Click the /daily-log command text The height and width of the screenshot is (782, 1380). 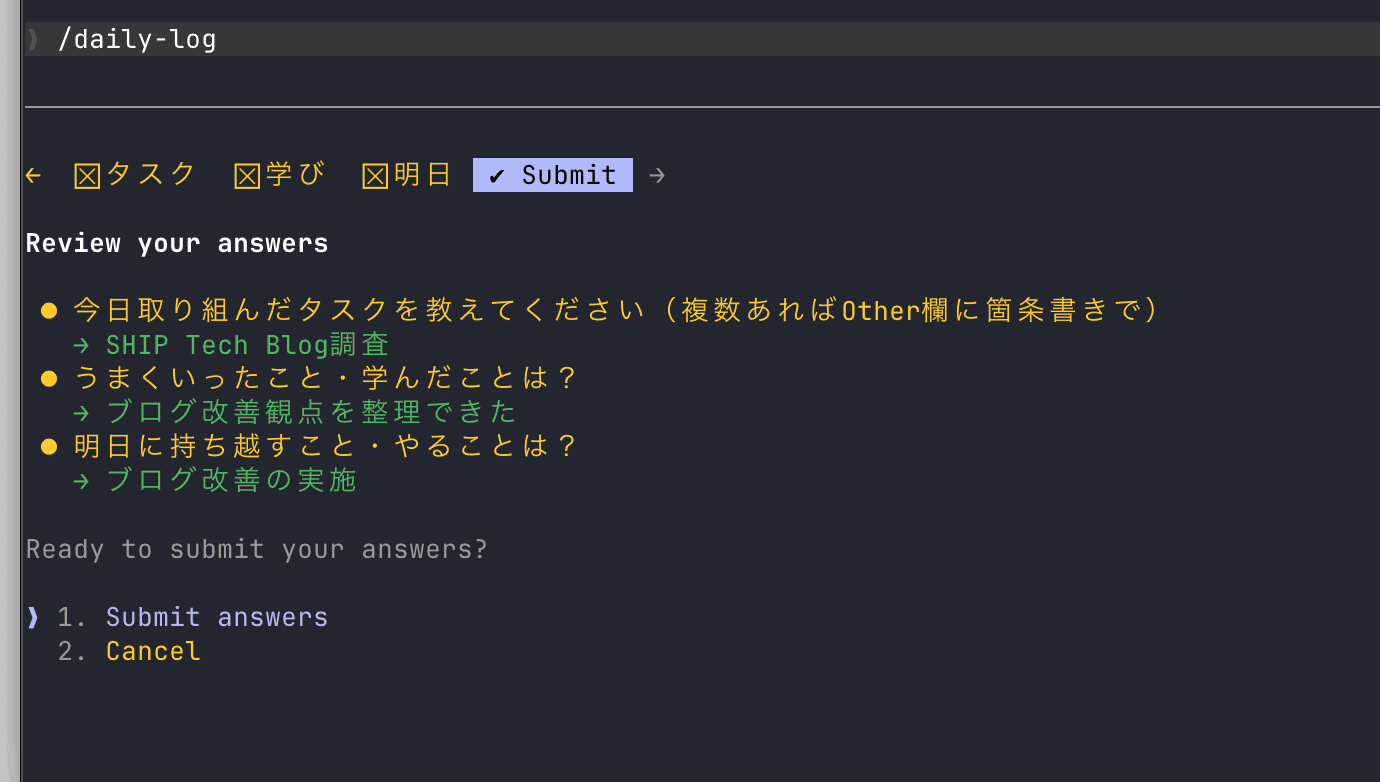tap(139, 38)
